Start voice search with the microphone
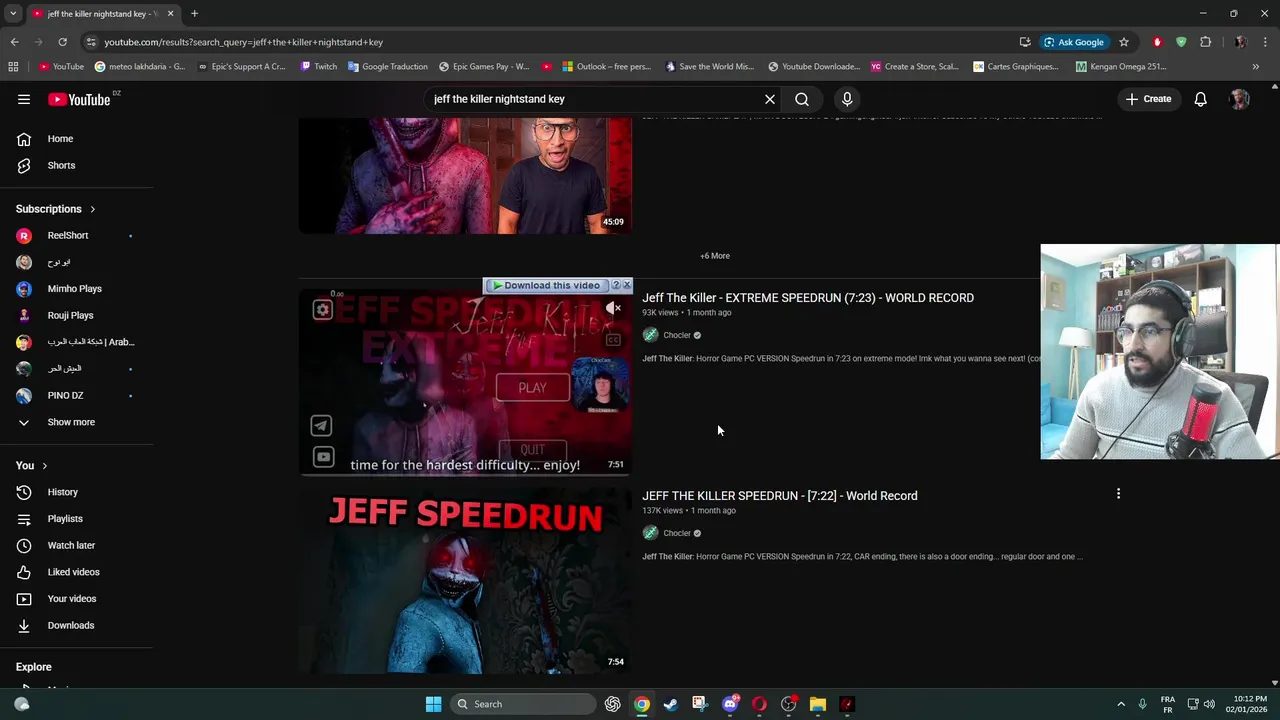Screen dimensions: 1280x720 847,99
